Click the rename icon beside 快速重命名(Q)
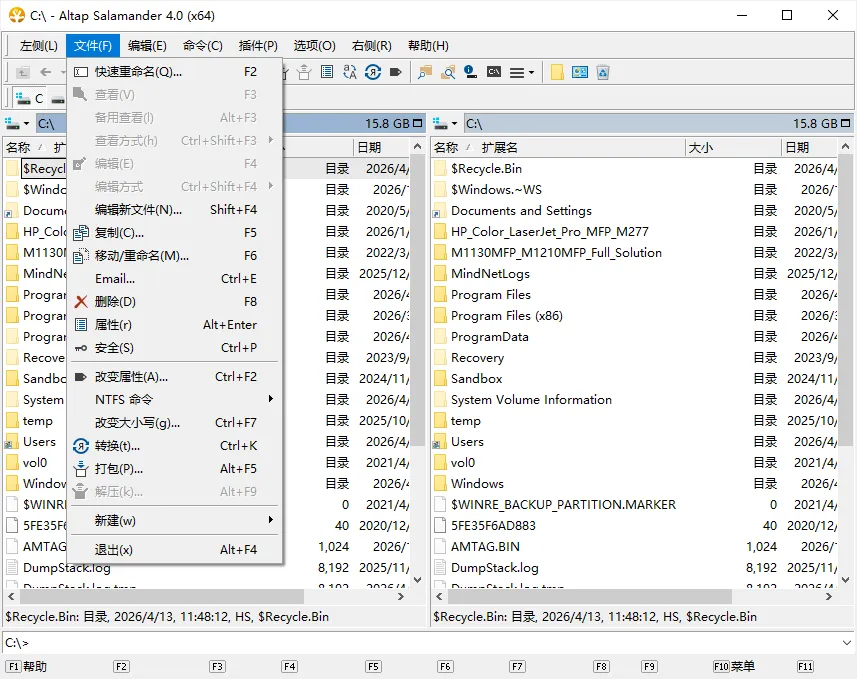Screen dimensions: 857x679 (81, 72)
